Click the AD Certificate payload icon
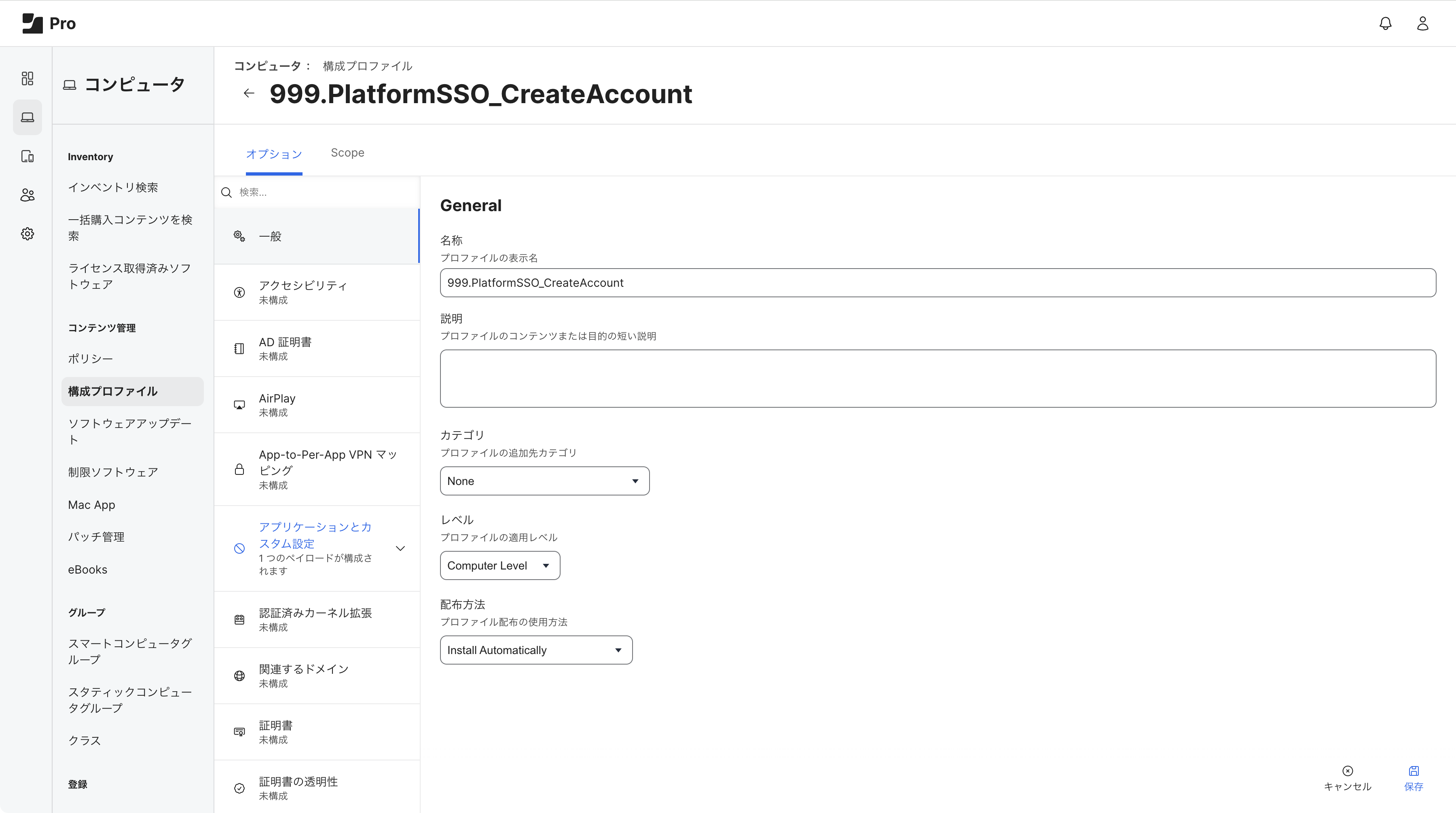This screenshot has height=813, width=1456. pos(239,348)
